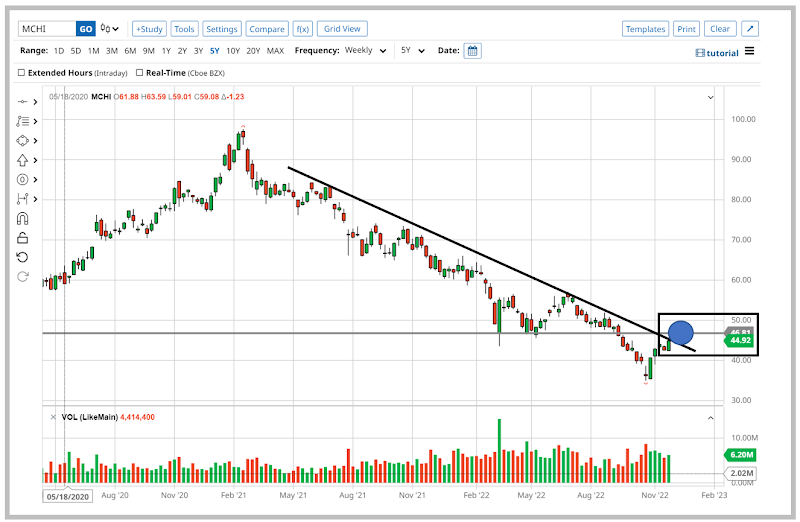Select the magnet snap tool
The image size is (800, 522).
pos(23,218)
